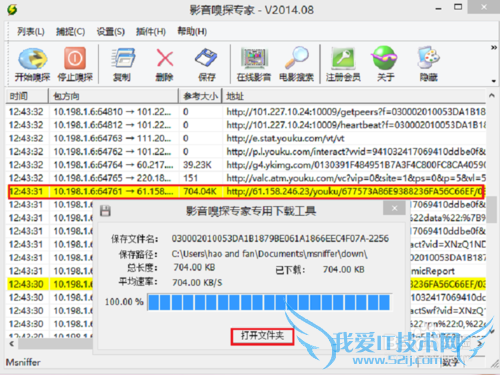Open toolbar options small down arrow
Image resolution: width=500 pixels, height=375 pixels.
click(x=493, y=81)
